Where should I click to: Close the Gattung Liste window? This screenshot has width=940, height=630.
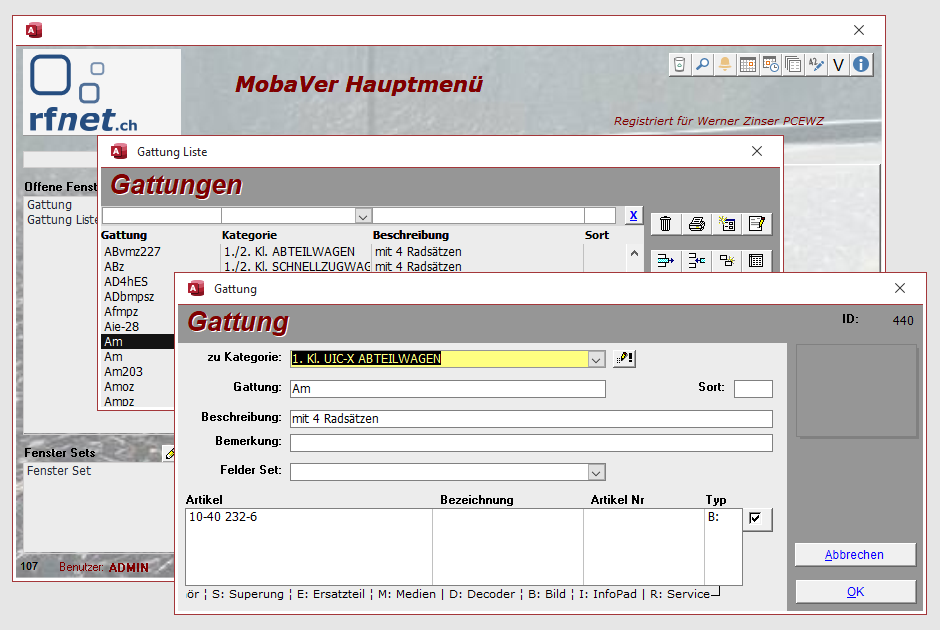tap(757, 151)
